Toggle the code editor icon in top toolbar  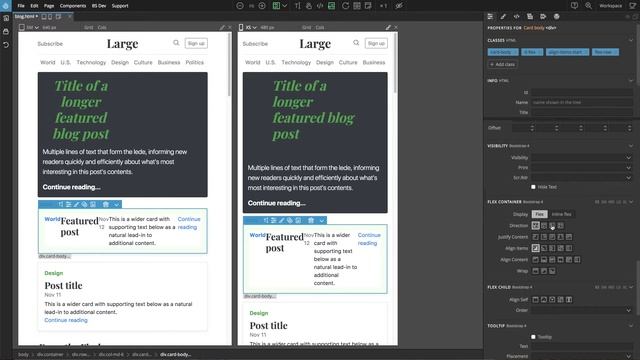(320, 6)
